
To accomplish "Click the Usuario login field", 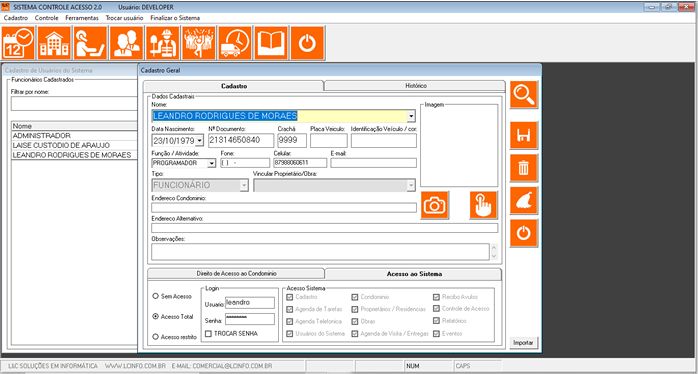I will [250, 303].
